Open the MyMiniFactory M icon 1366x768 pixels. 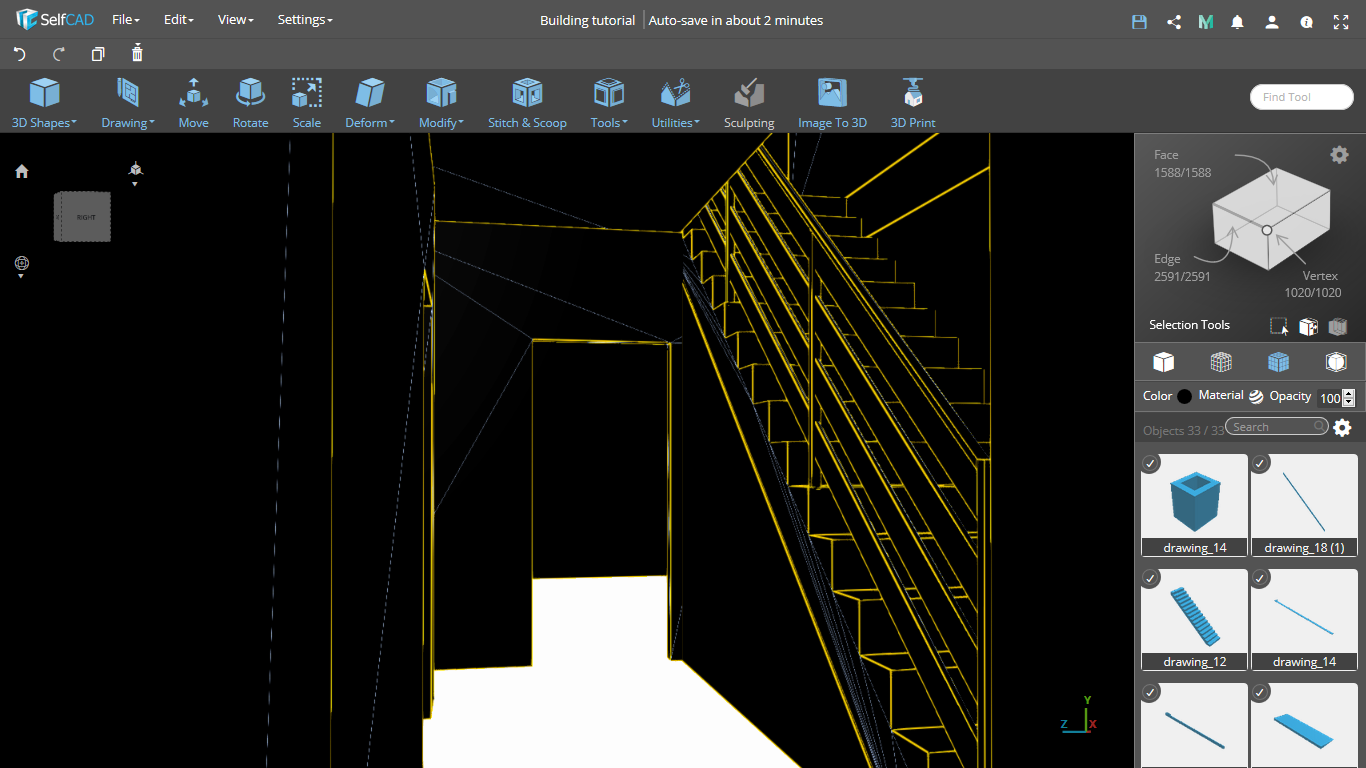(1206, 21)
